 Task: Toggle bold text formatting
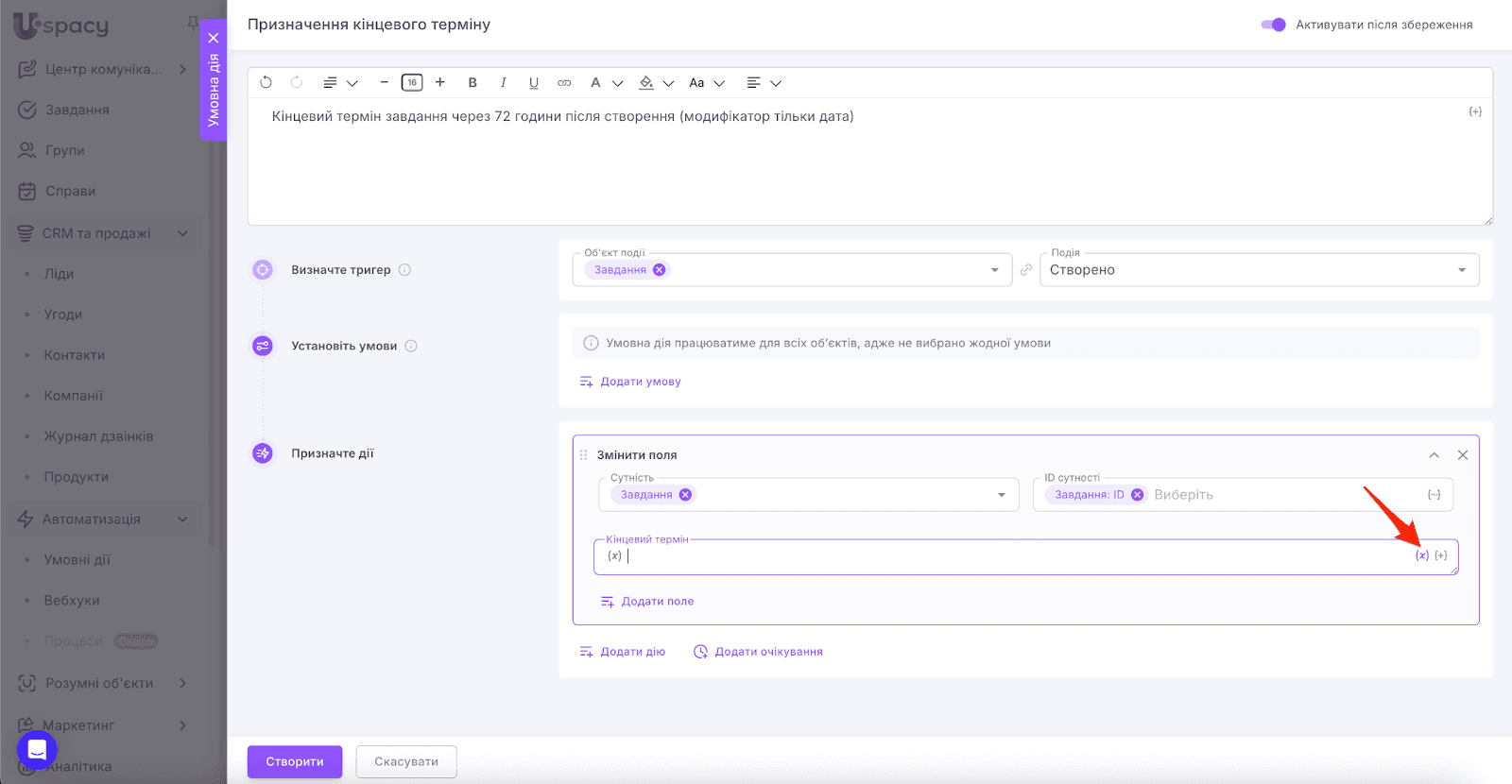(x=472, y=83)
